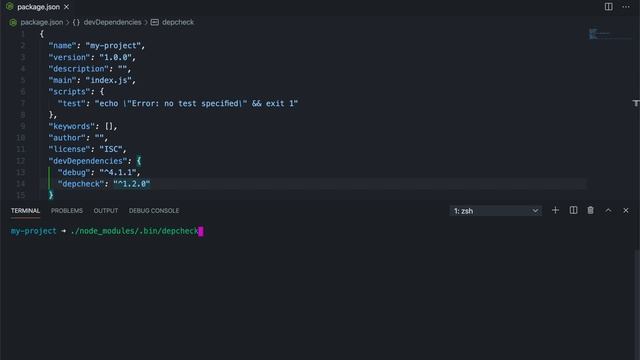Viewport: 640px width, 360px height.
Task: Switch to the PROBLEMS panel tab
Action: pyautogui.click(x=67, y=211)
